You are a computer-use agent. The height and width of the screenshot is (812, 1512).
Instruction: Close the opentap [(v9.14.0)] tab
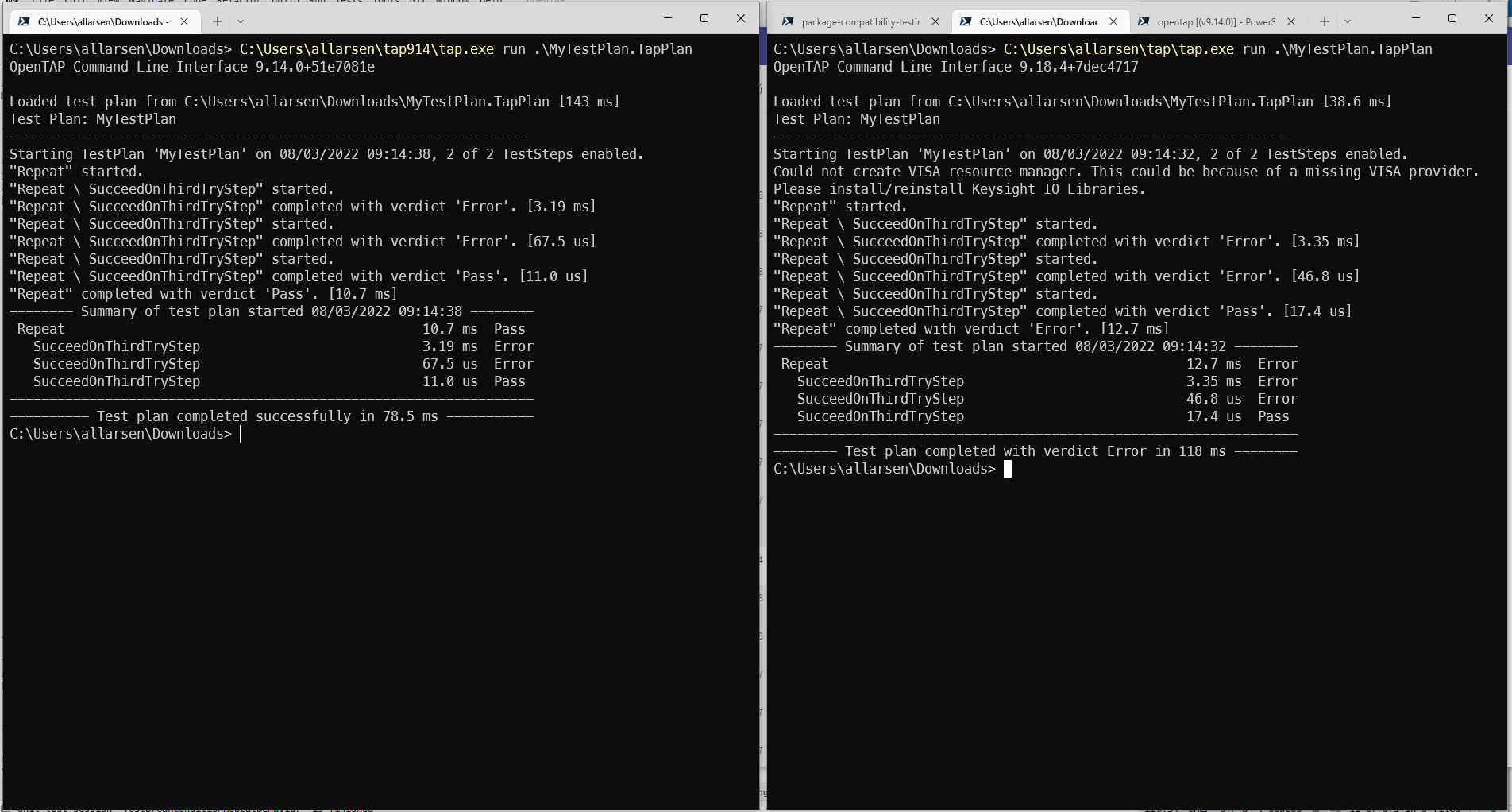click(1291, 21)
